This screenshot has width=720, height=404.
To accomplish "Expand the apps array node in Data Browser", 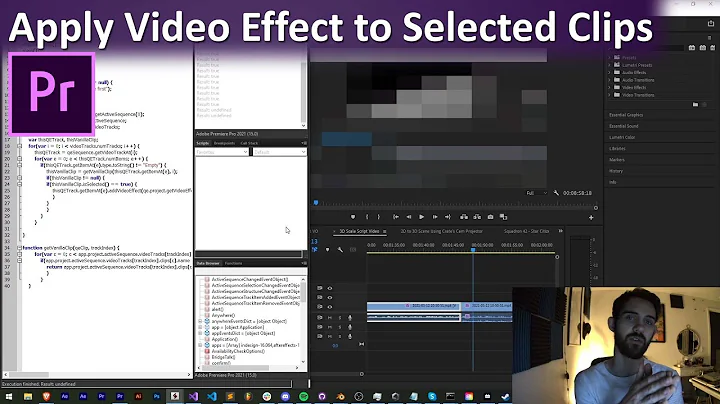I will coord(200,345).
